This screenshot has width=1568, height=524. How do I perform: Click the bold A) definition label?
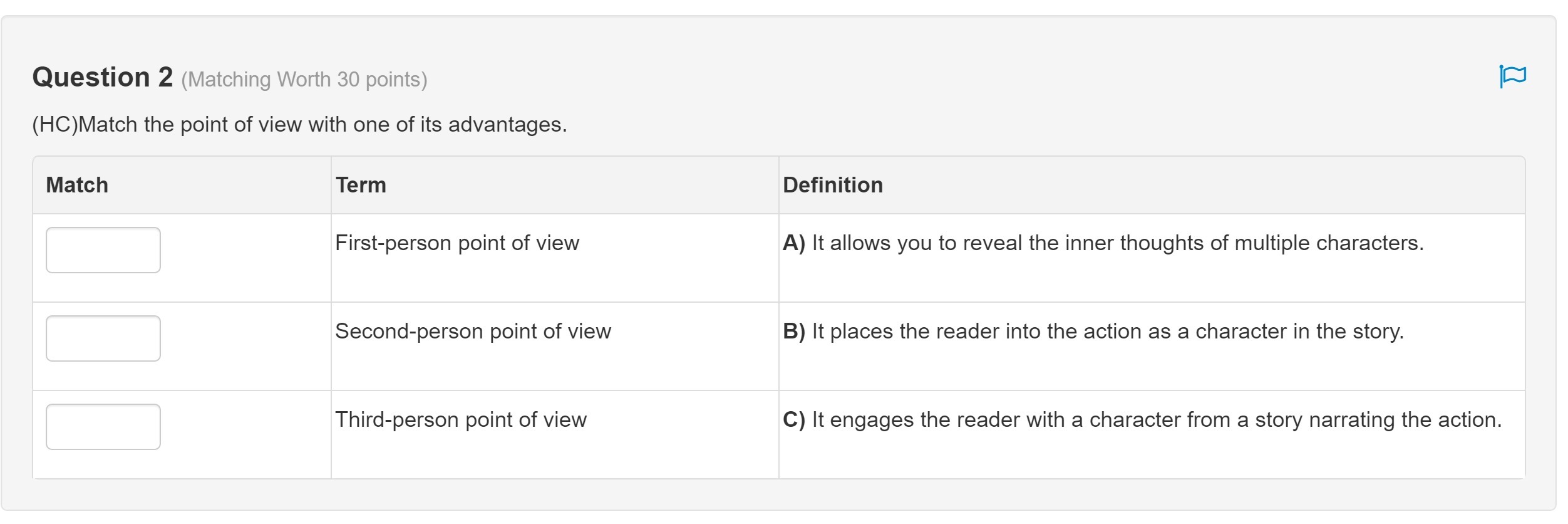click(x=793, y=243)
